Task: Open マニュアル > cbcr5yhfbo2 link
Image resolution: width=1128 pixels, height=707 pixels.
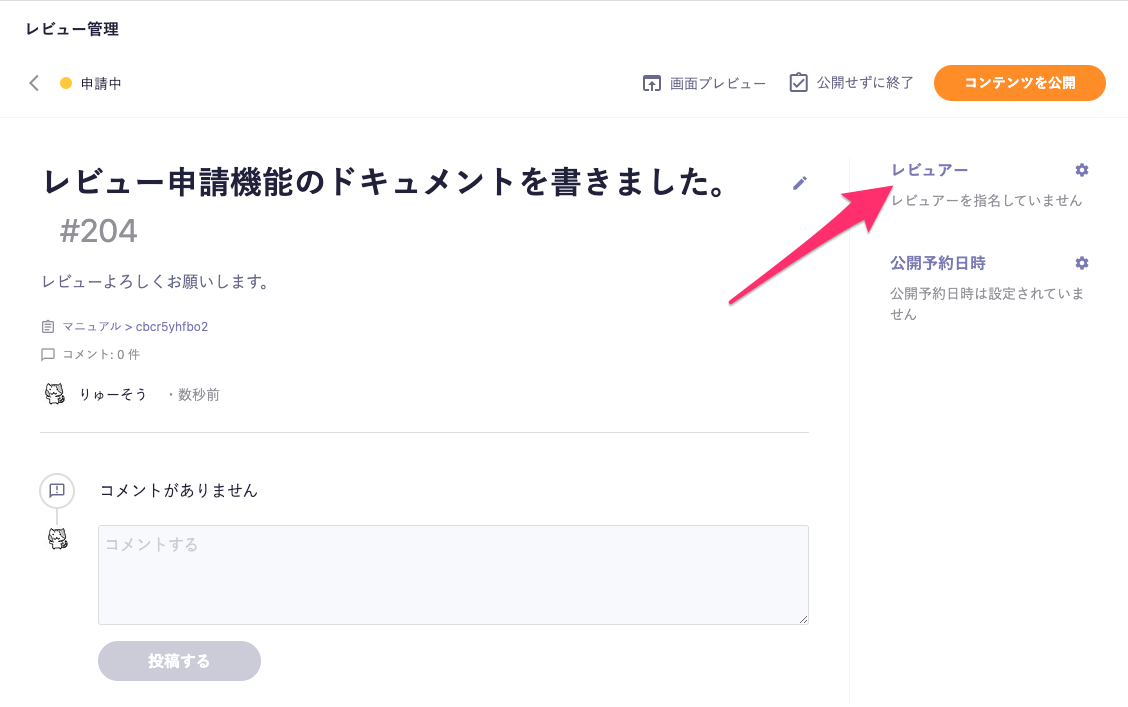Action: [x=135, y=327]
